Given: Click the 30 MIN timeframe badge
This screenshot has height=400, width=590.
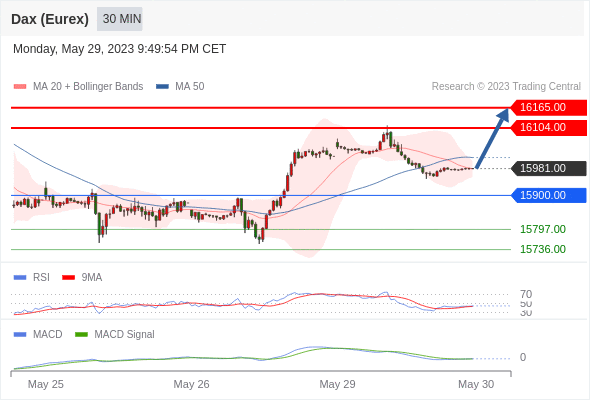Looking at the screenshot, I should [120, 19].
